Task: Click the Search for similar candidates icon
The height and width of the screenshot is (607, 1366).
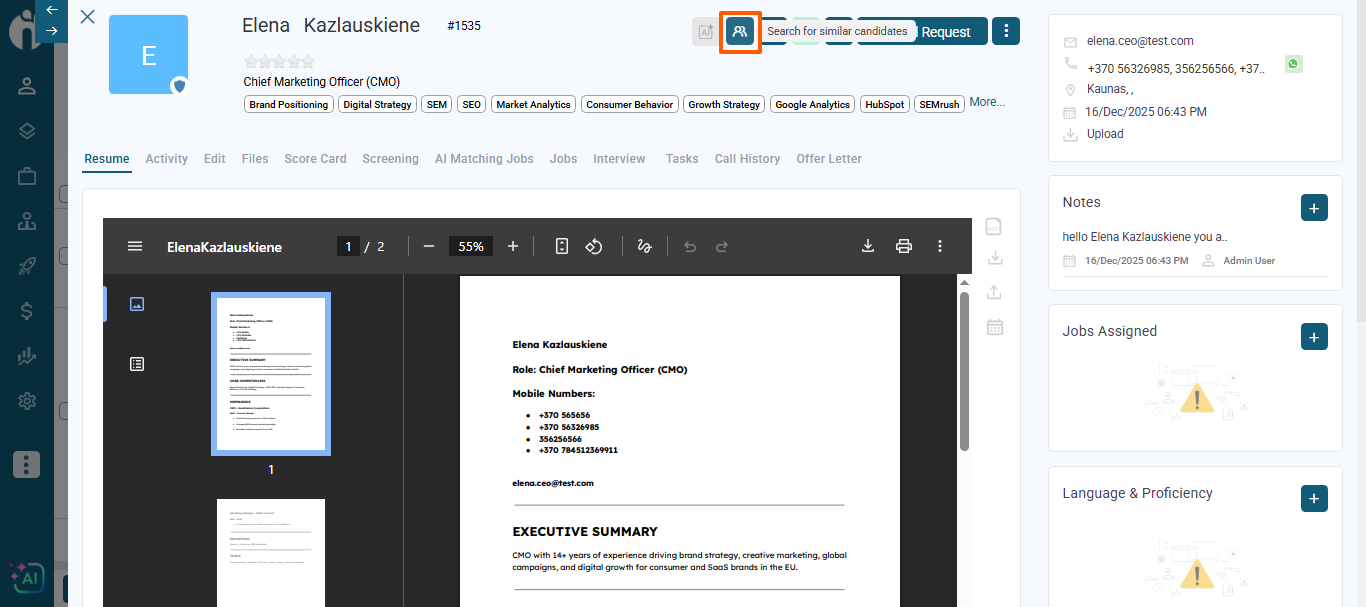Action: (x=740, y=32)
